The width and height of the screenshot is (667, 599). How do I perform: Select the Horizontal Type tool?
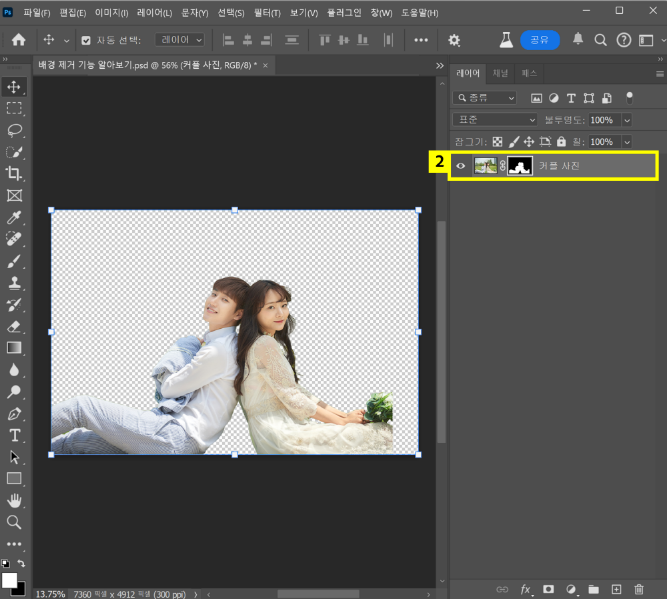[15, 435]
